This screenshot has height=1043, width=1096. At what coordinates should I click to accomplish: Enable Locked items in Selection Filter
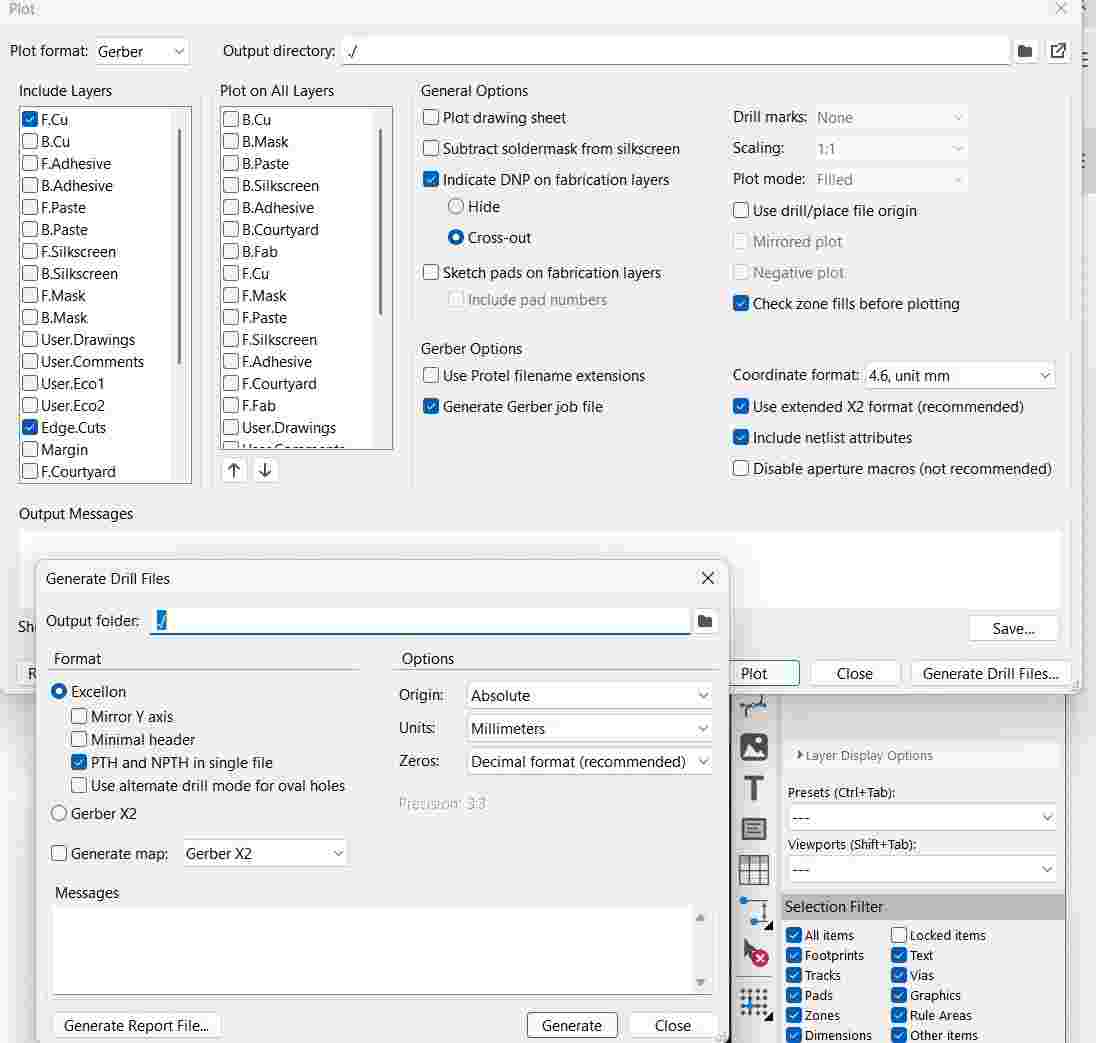coord(899,935)
